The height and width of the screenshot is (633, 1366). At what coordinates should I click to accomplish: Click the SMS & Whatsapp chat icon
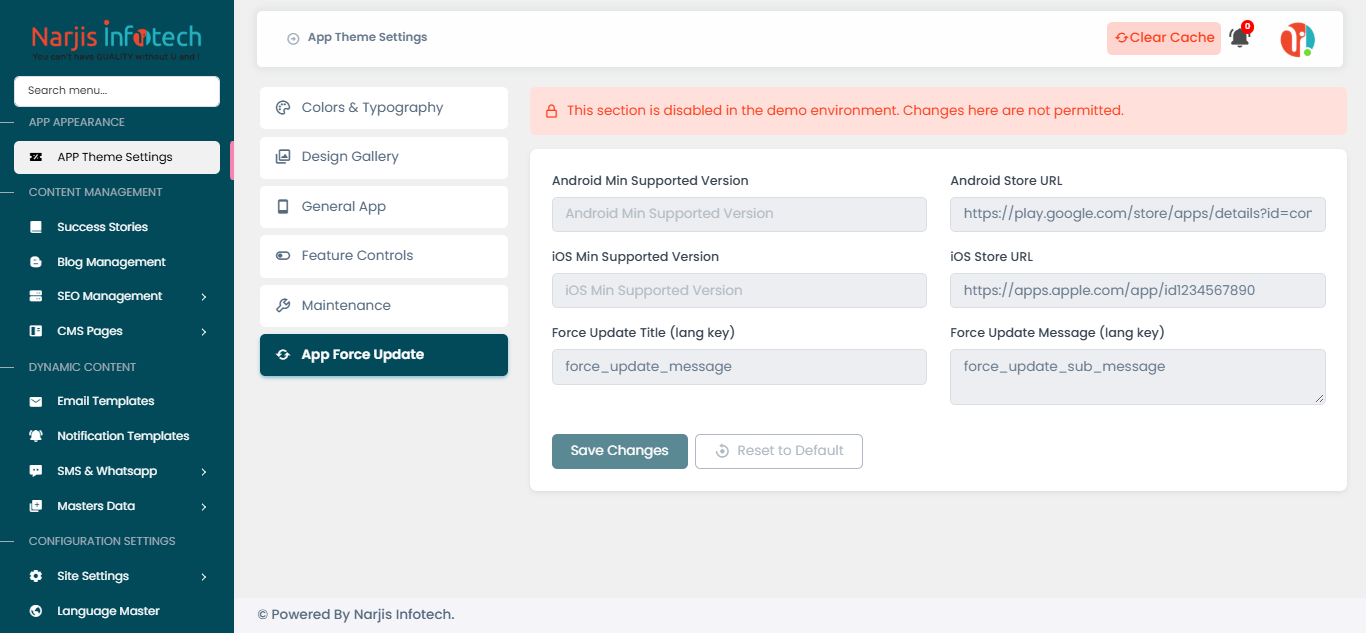coord(36,471)
